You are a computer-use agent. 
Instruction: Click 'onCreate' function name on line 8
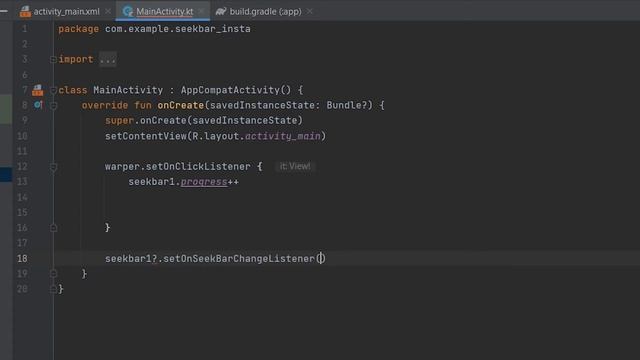[180, 105]
